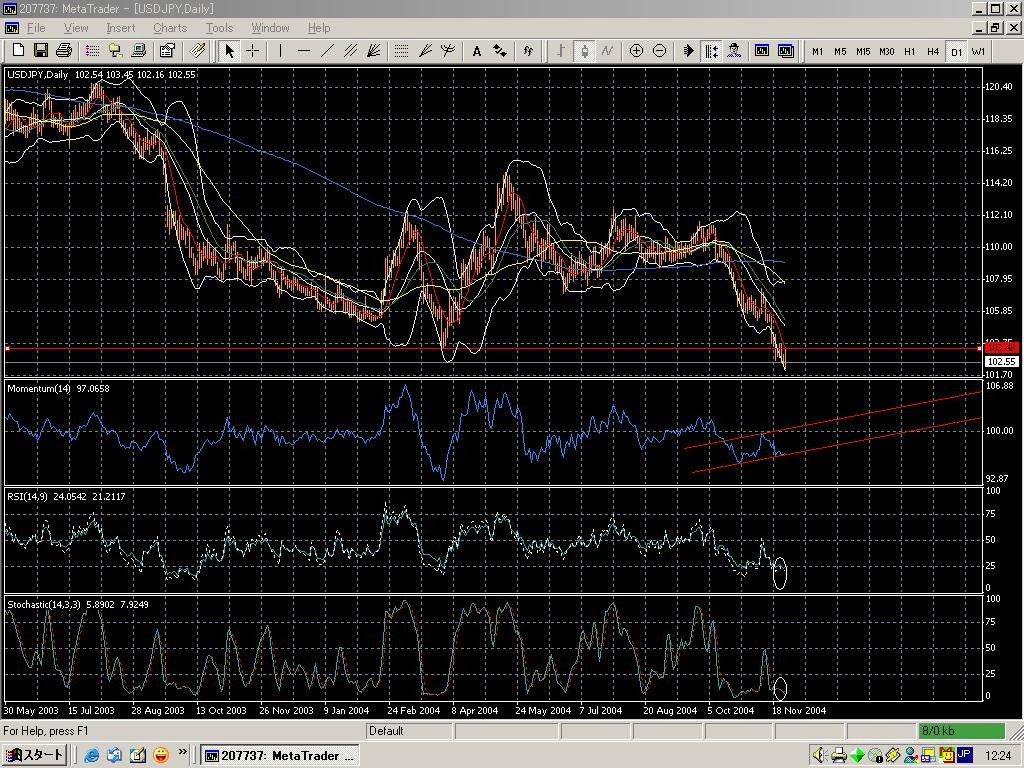
Task: Draw a horizontal line with the toolbar tool
Action: (x=304, y=51)
